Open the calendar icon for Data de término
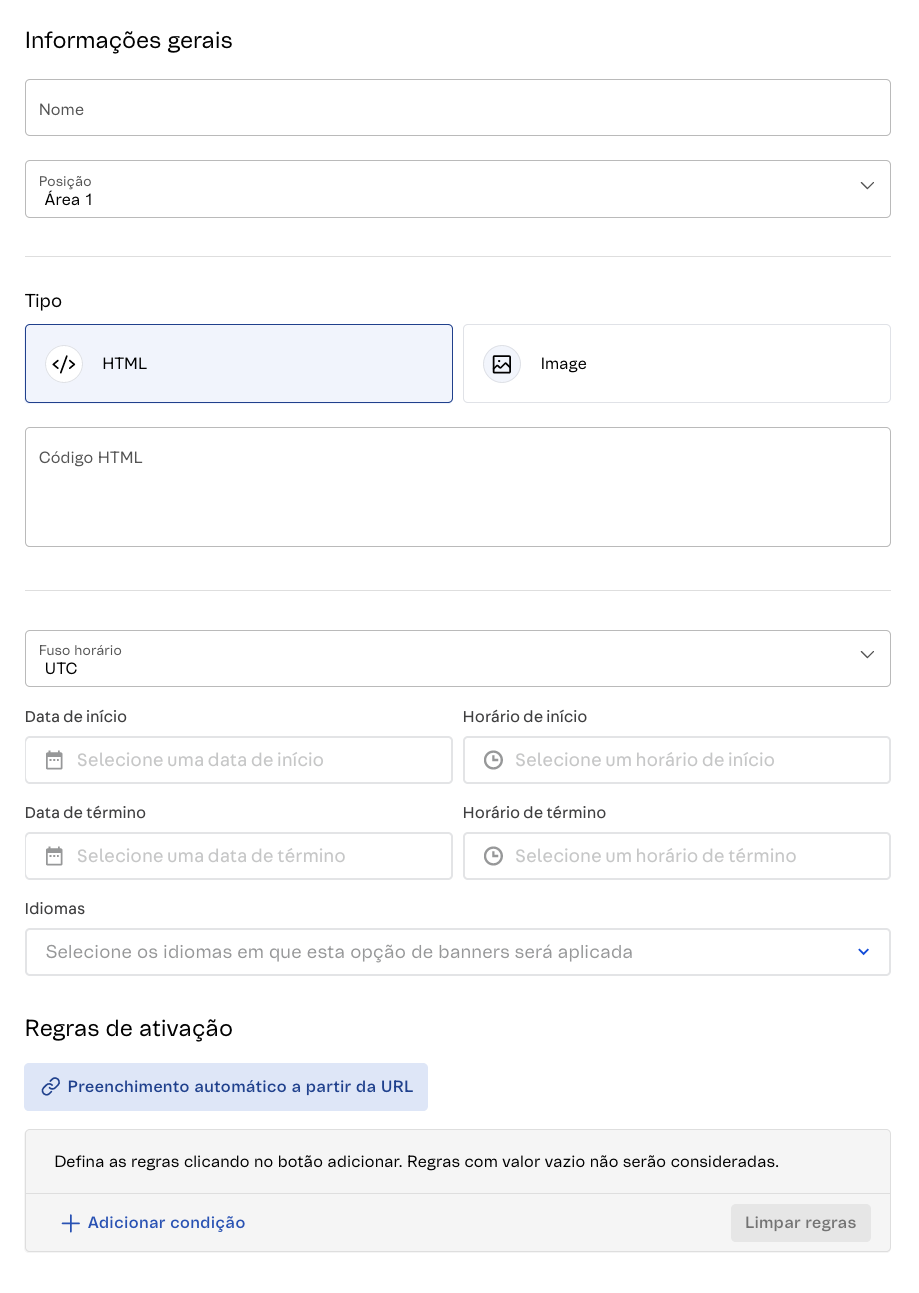This screenshot has width=919, height=1293. tap(53, 856)
